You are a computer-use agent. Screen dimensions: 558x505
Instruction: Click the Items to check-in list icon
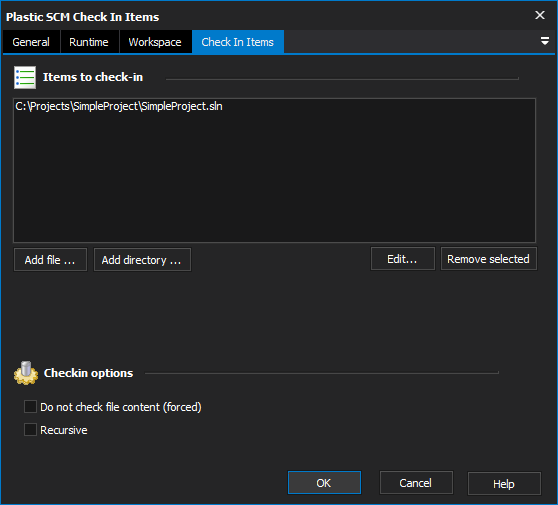pos(25,77)
